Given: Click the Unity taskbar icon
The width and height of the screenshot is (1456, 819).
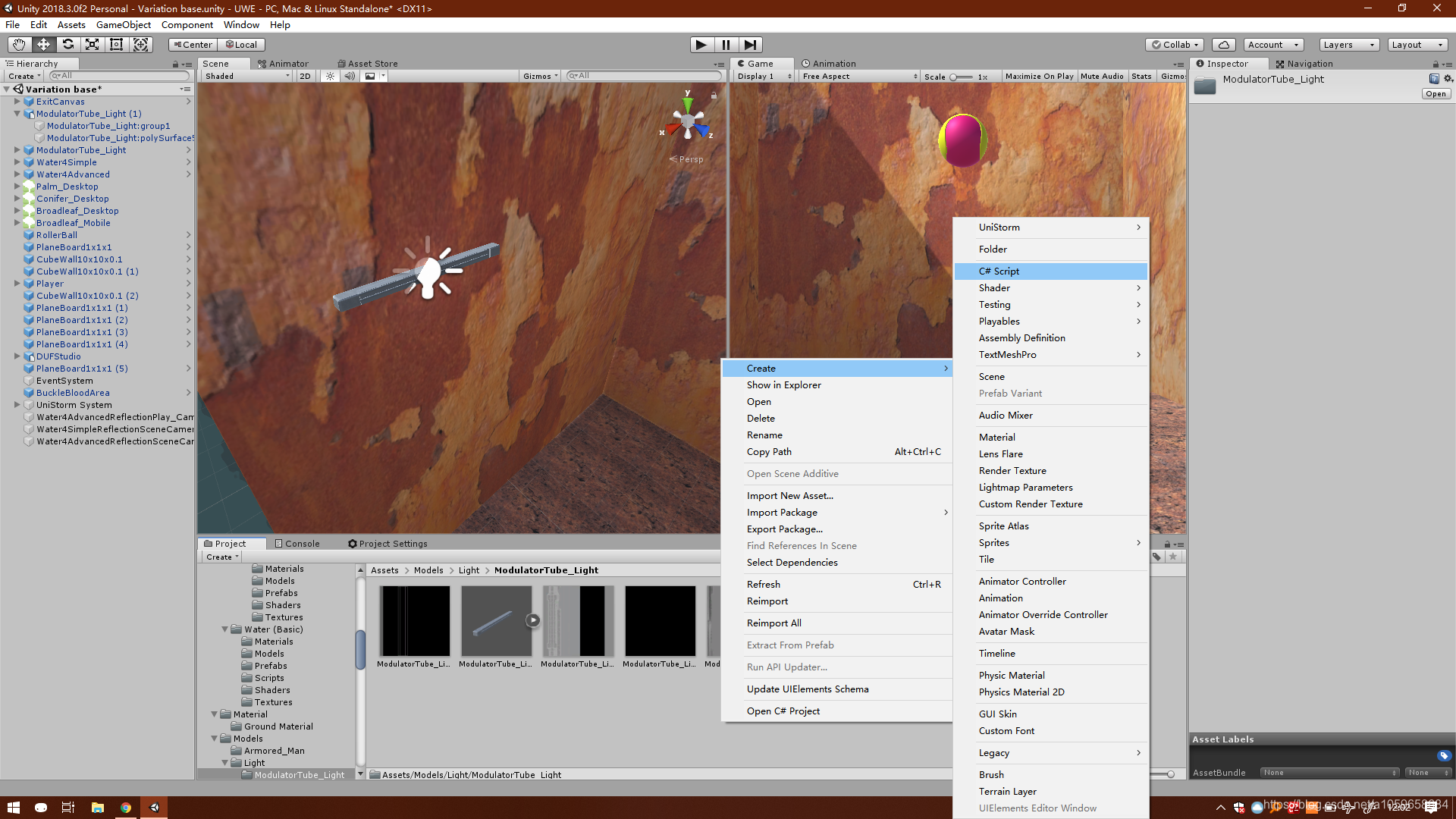Looking at the screenshot, I should tap(155, 808).
